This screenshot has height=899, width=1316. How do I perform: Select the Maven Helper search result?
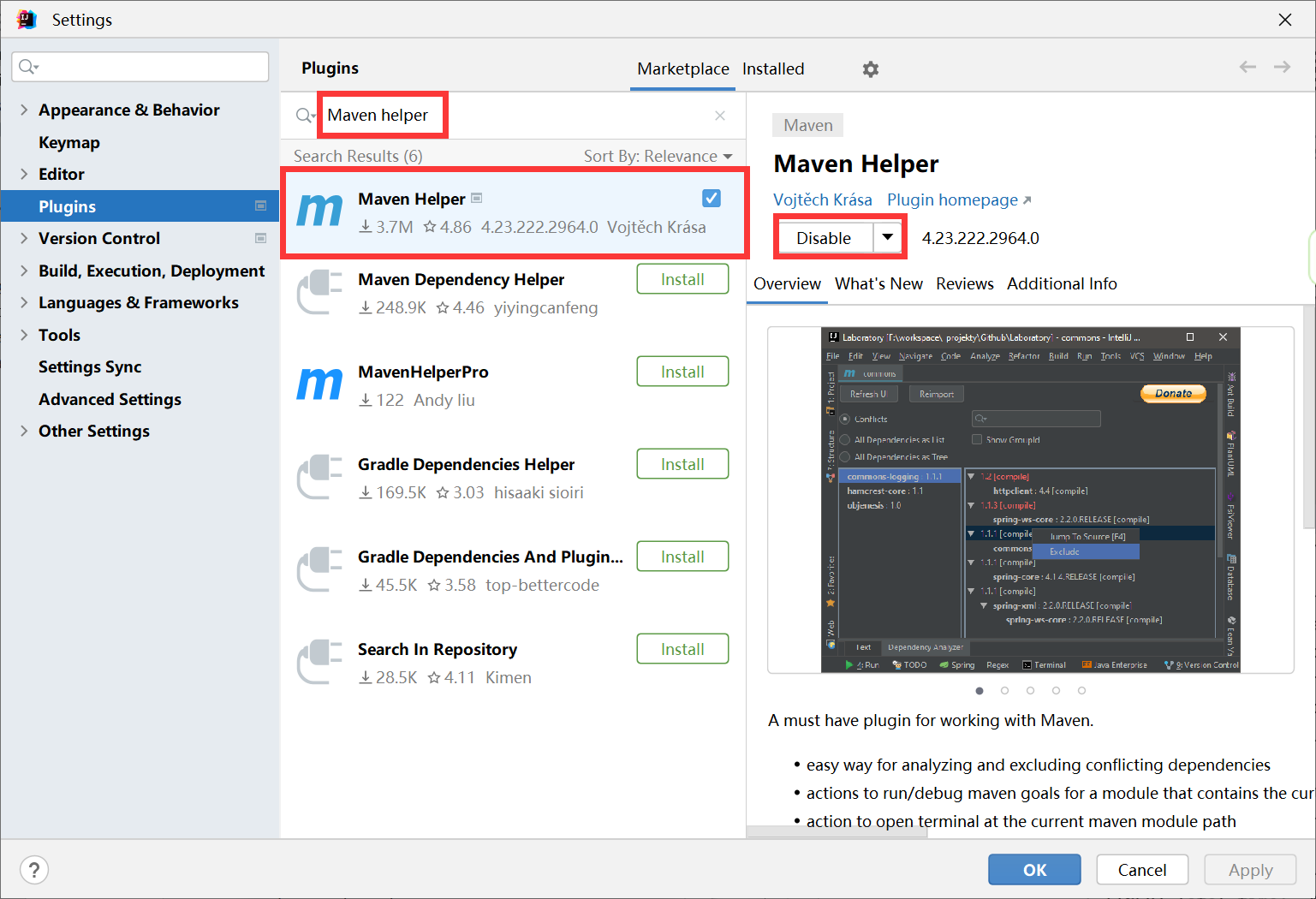515,212
